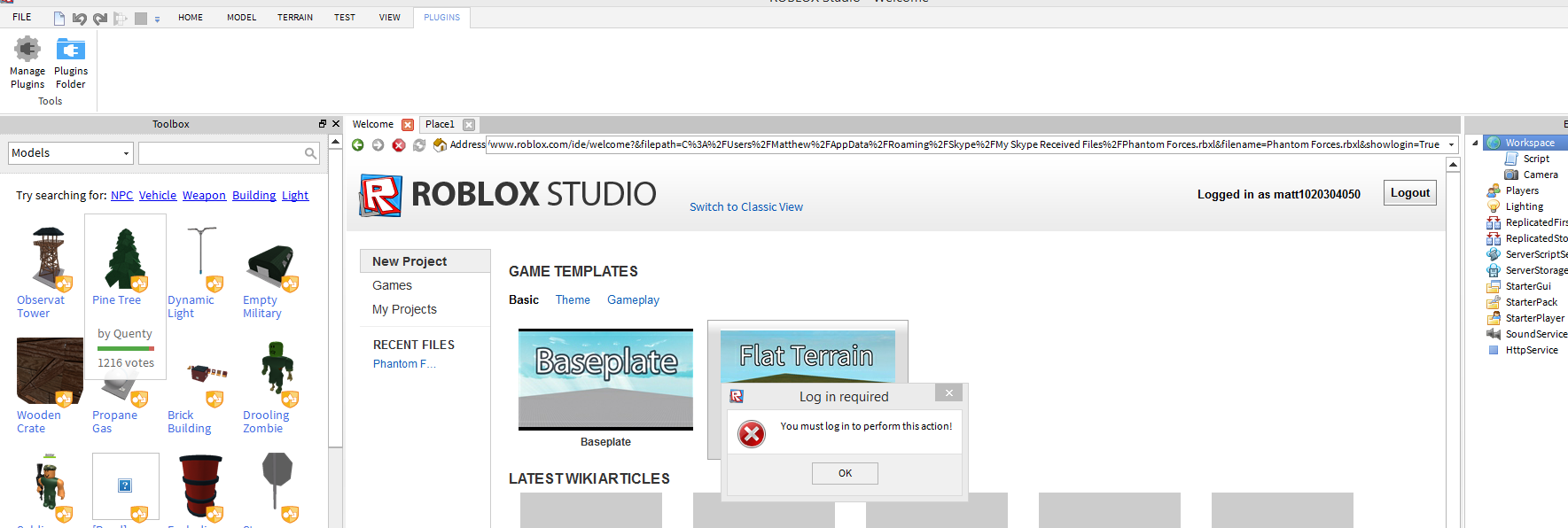This screenshot has height=528, width=1568.
Task: Open My Projects in the side menu
Action: [x=404, y=309]
